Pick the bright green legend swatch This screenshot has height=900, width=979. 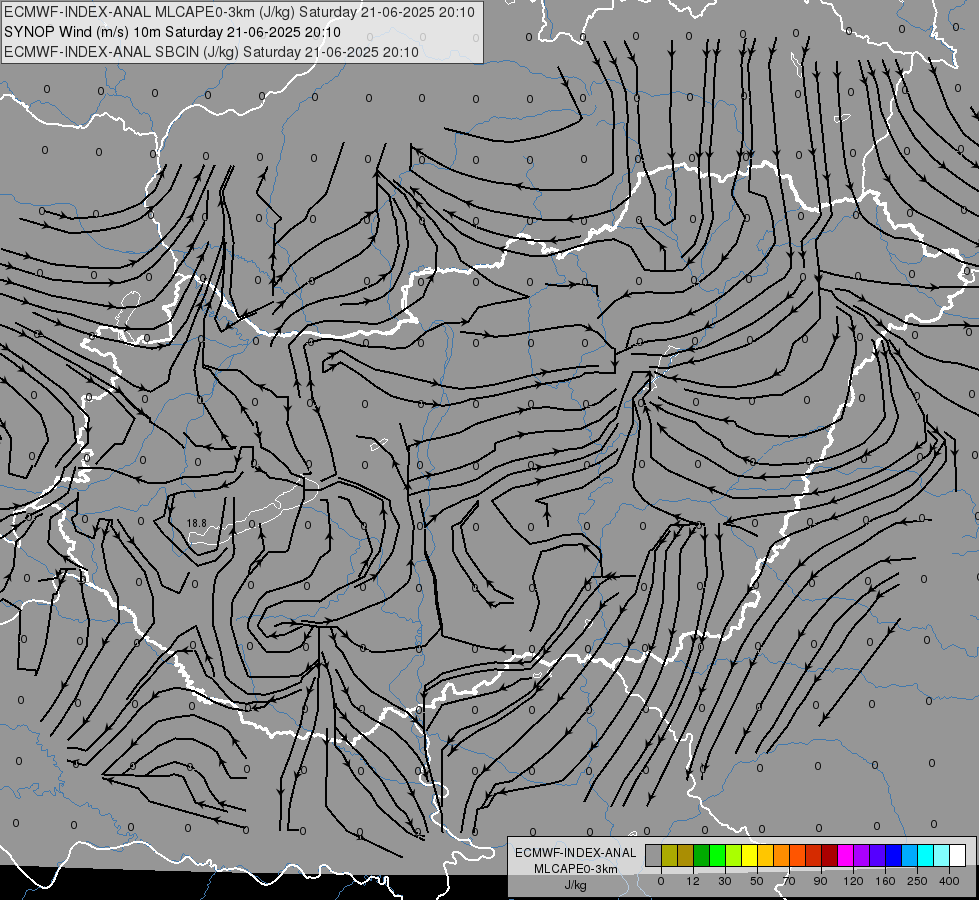click(717, 855)
